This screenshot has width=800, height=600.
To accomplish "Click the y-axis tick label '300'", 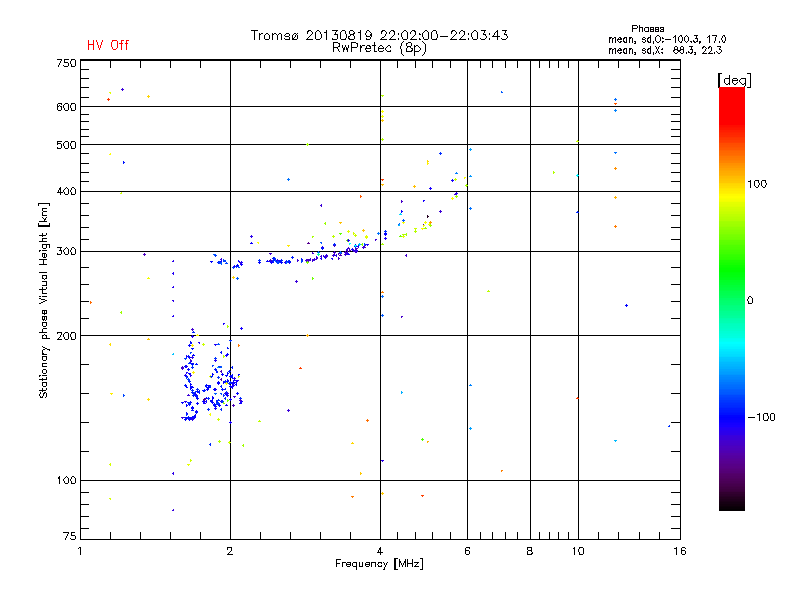I will click(66, 252).
